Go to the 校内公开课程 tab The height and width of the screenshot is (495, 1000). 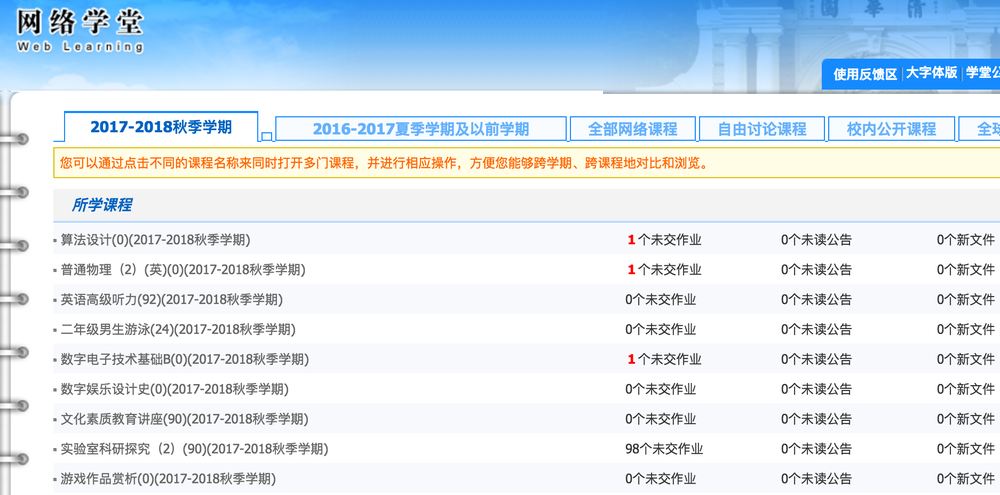coord(891,129)
